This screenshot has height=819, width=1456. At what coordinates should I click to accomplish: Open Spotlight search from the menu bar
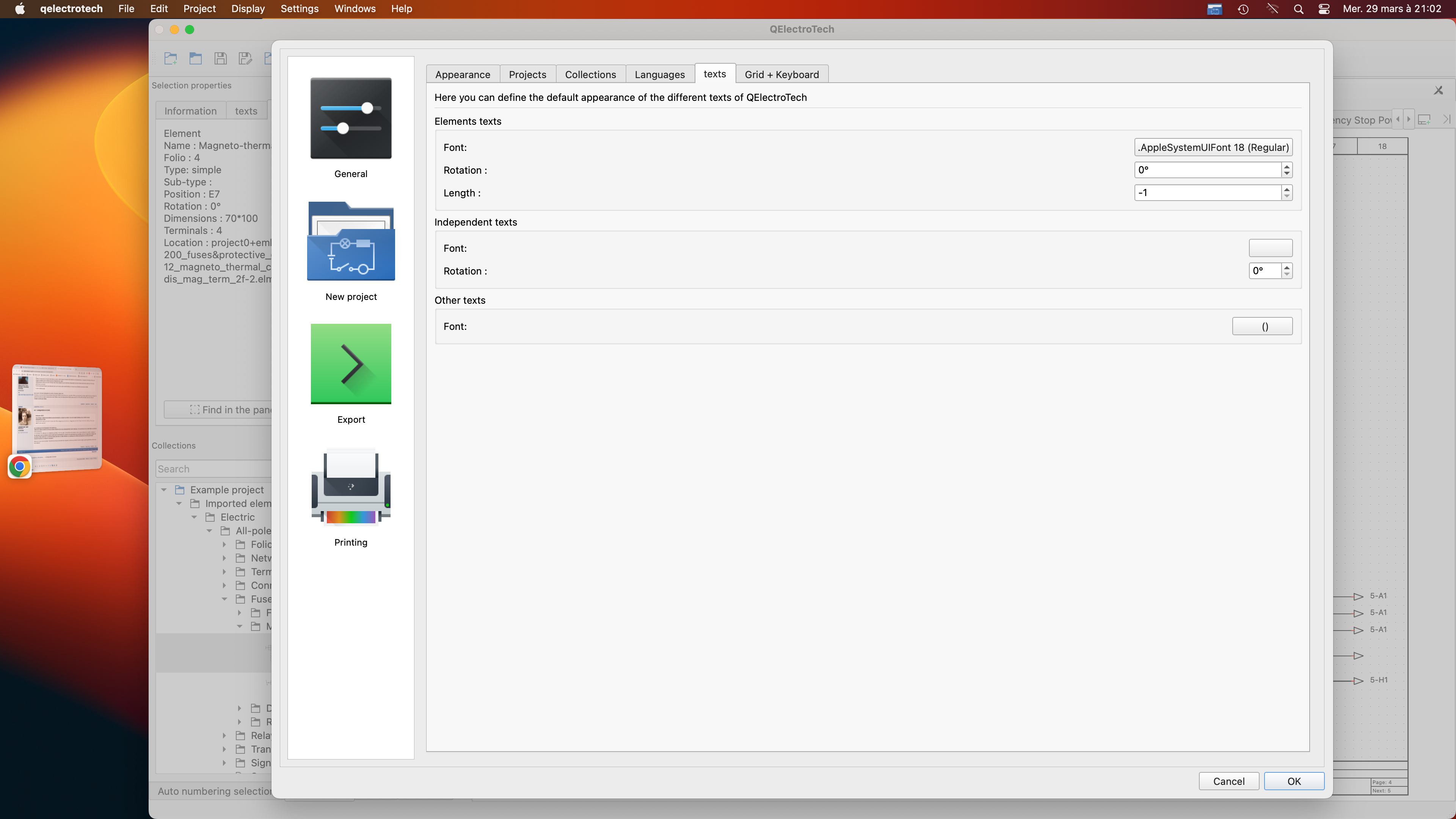tap(1299, 9)
